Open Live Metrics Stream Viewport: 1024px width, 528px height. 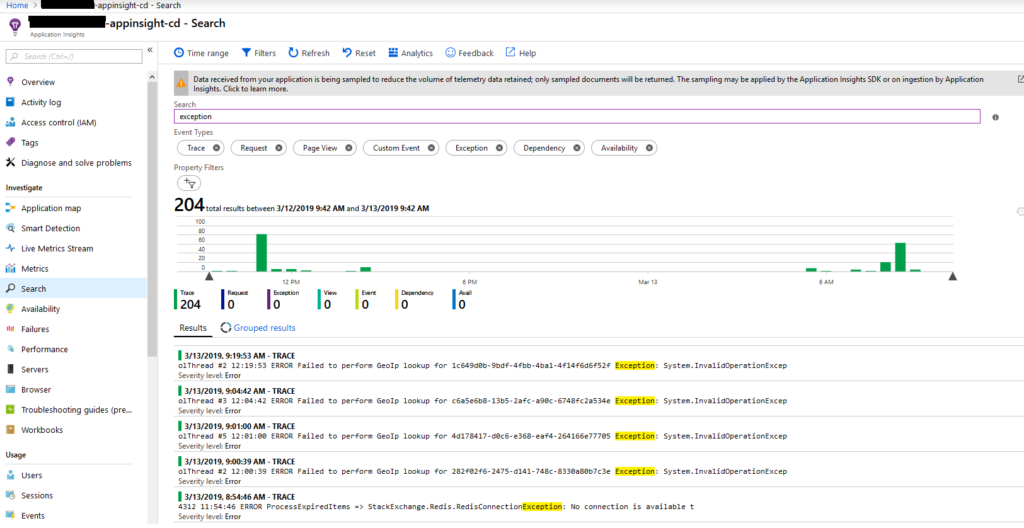(x=57, y=249)
